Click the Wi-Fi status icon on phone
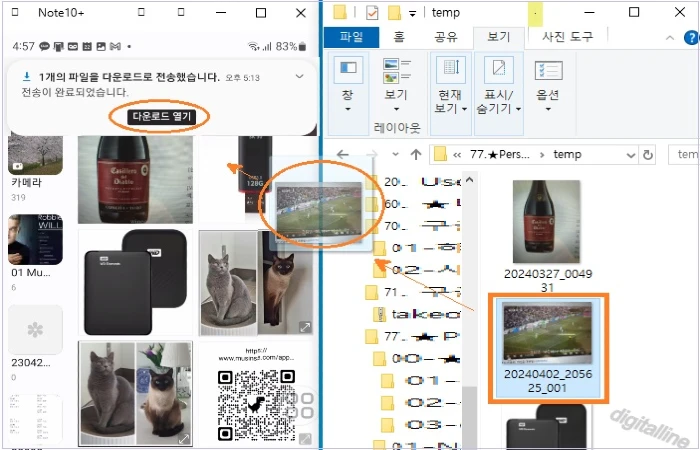Image resolution: width=700 pixels, height=450 pixels. [253, 46]
